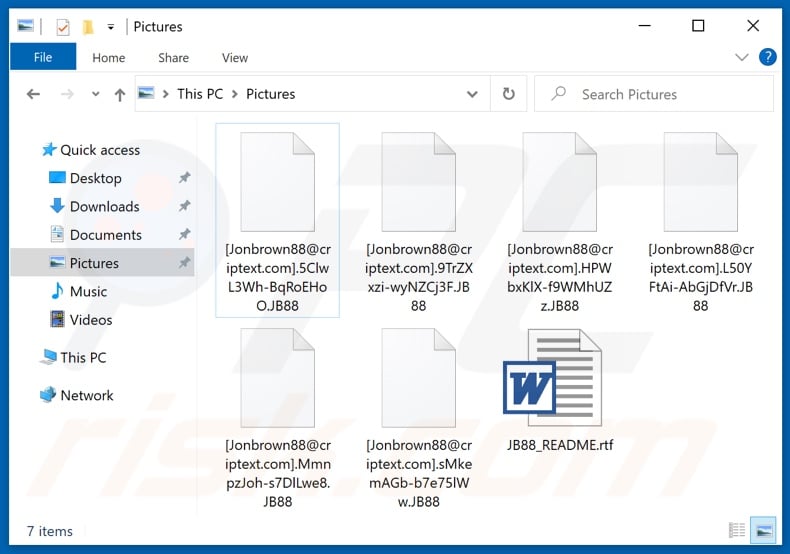
Task: Open the address bar previous locations dropdown
Action: [x=472, y=94]
